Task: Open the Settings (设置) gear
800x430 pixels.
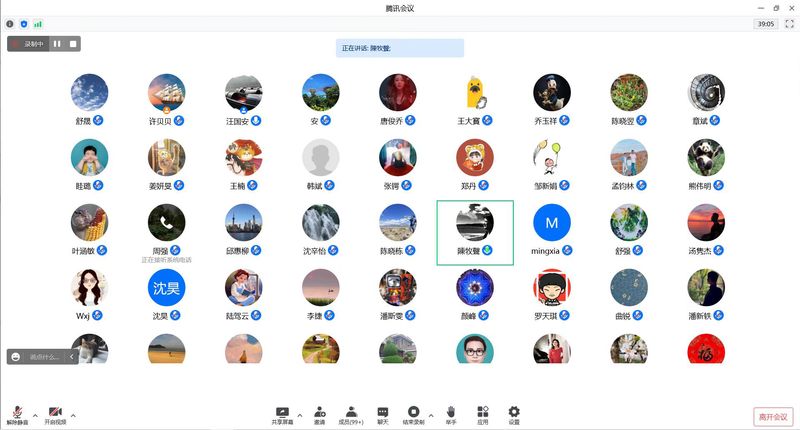Action: click(514, 412)
